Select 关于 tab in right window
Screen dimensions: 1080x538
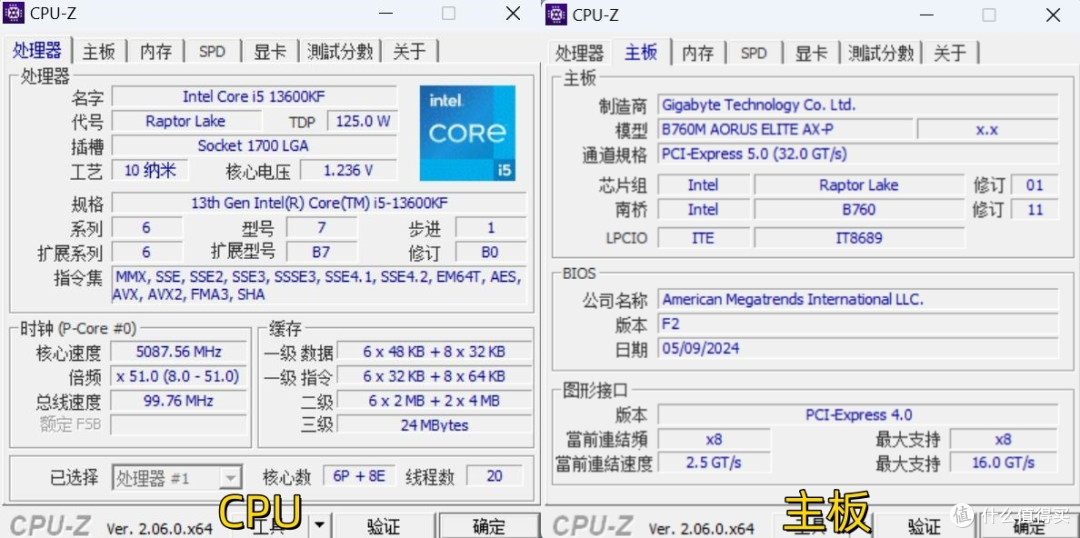[x=951, y=53]
